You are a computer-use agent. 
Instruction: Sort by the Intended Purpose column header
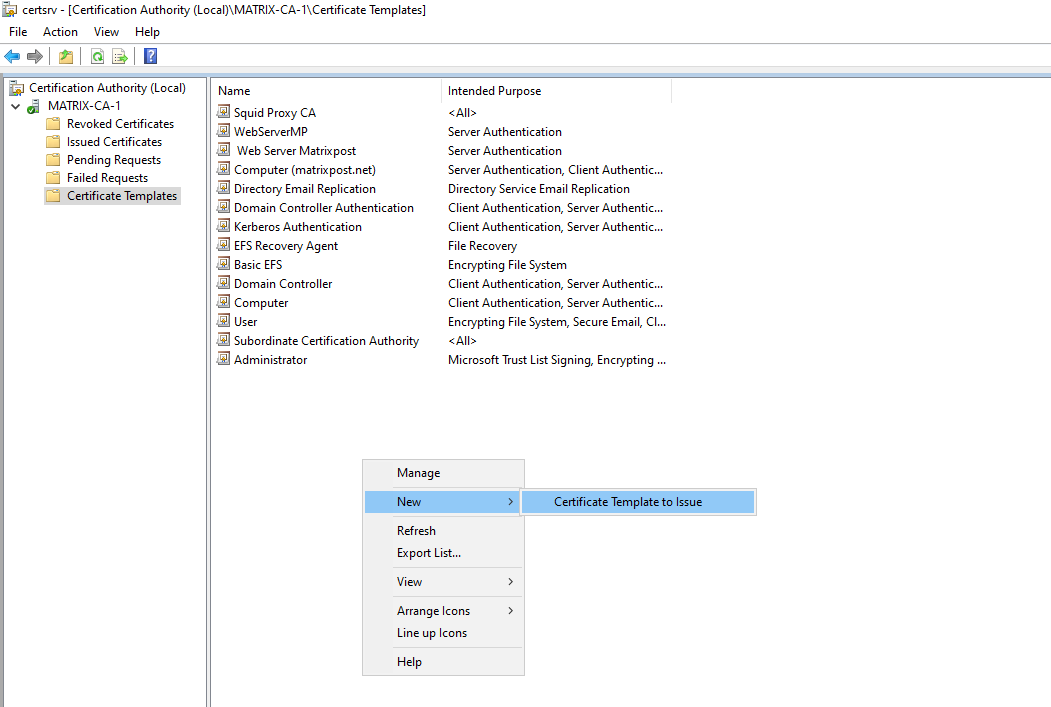[556, 90]
